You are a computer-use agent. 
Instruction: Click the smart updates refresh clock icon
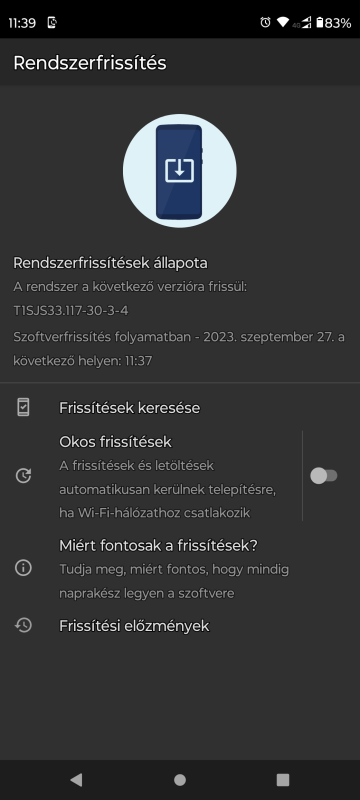(x=23, y=476)
